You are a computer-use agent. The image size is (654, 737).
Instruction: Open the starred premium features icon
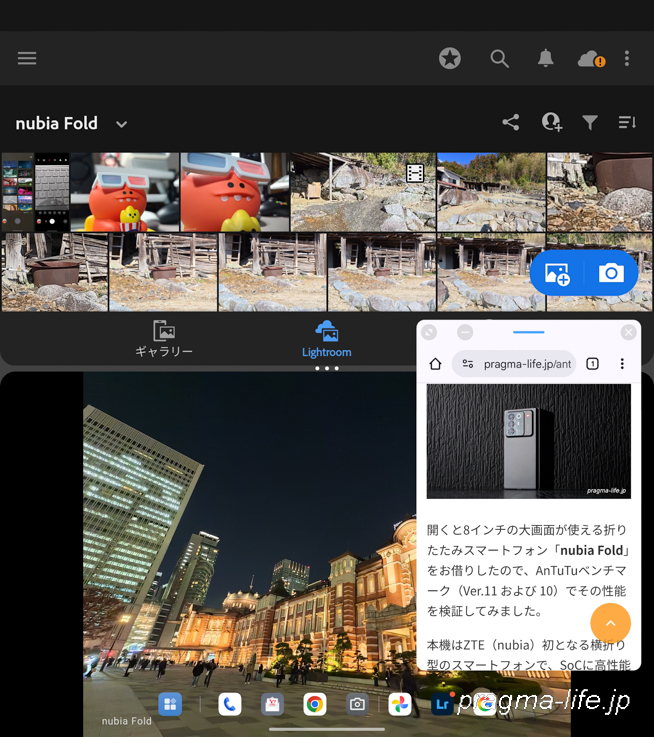pos(450,58)
